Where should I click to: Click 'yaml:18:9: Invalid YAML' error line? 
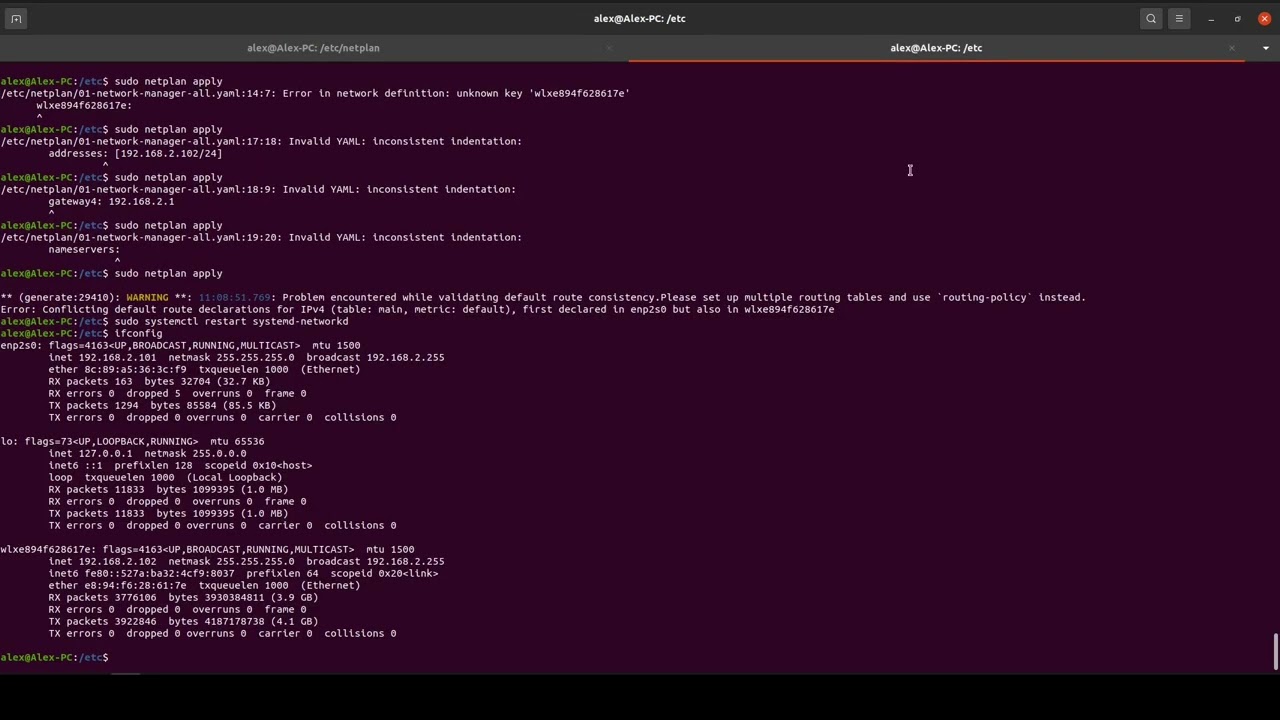(x=258, y=189)
